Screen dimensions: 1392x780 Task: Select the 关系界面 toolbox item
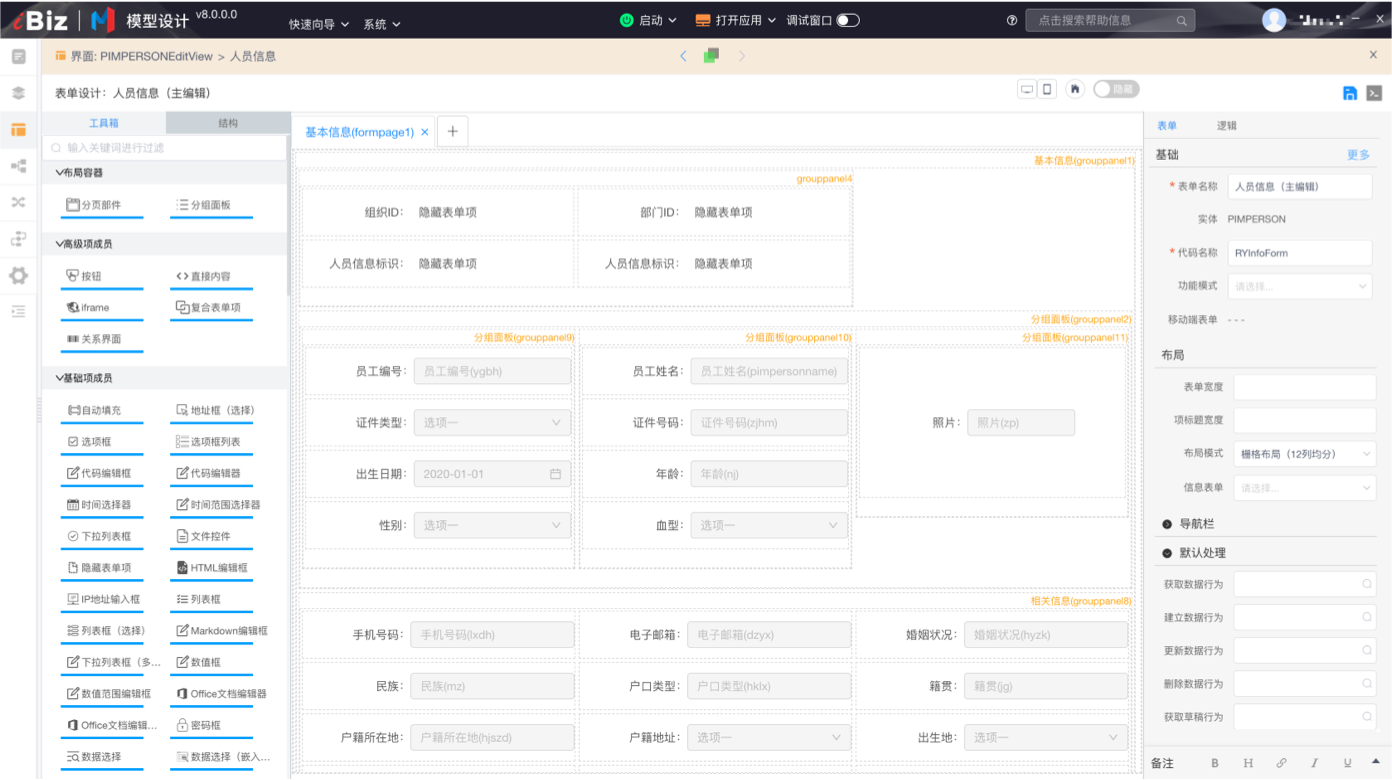coord(101,339)
